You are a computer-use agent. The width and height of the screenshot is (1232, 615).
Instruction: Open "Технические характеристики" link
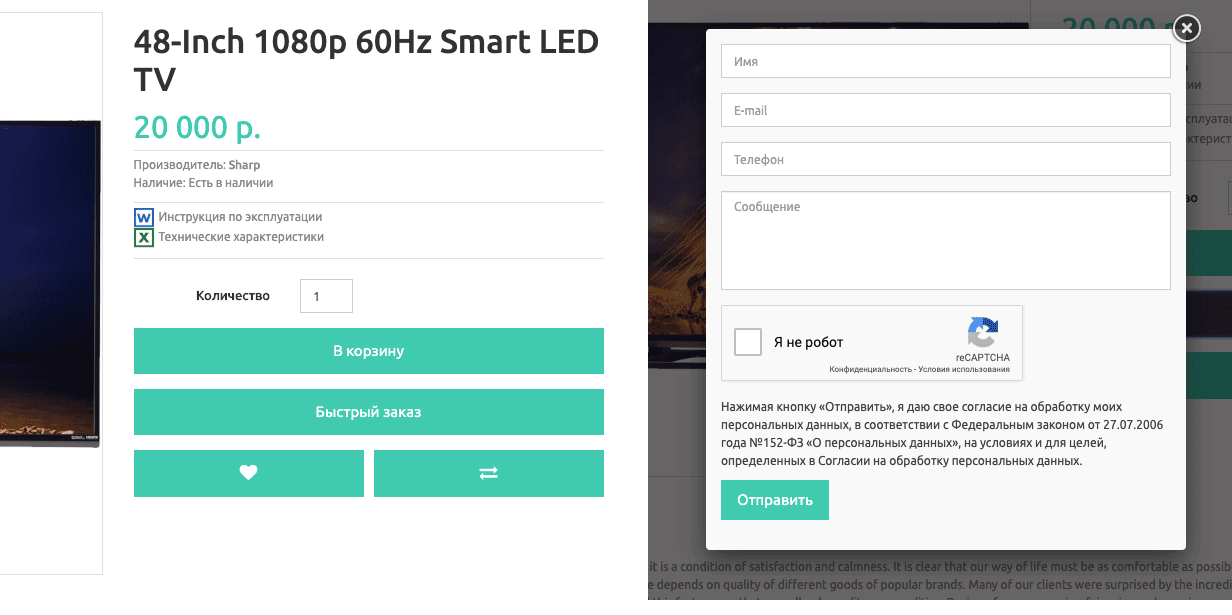pos(241,237)
